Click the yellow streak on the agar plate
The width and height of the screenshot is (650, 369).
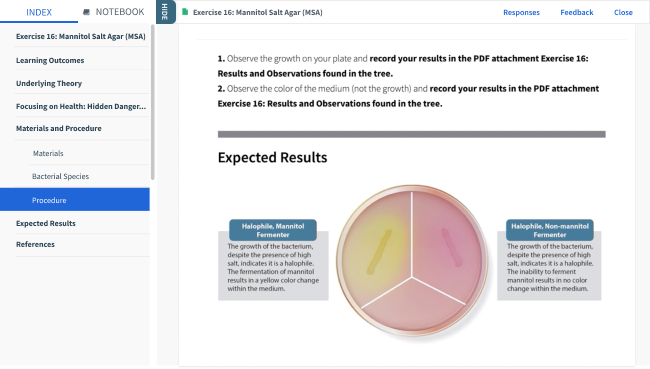(379, 252)
